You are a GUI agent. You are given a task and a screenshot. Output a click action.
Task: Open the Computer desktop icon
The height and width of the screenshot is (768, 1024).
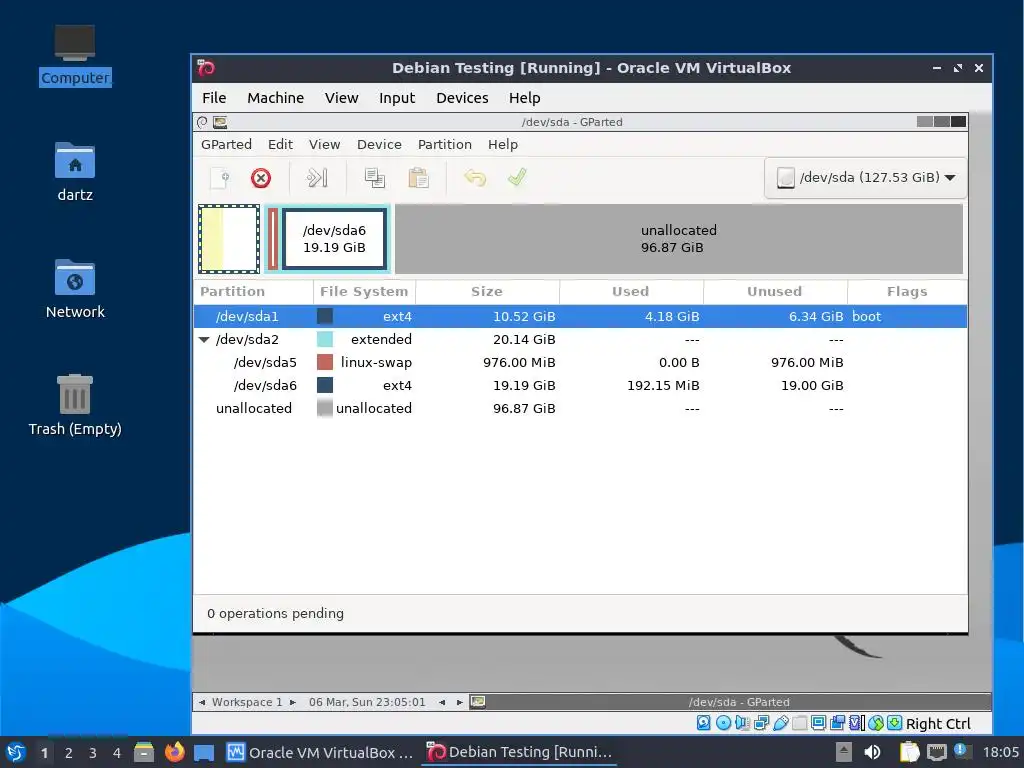click(x=74, y=56)
